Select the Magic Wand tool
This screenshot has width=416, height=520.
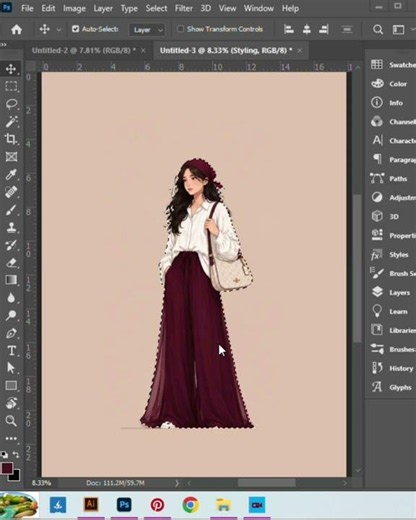[11, 122]
